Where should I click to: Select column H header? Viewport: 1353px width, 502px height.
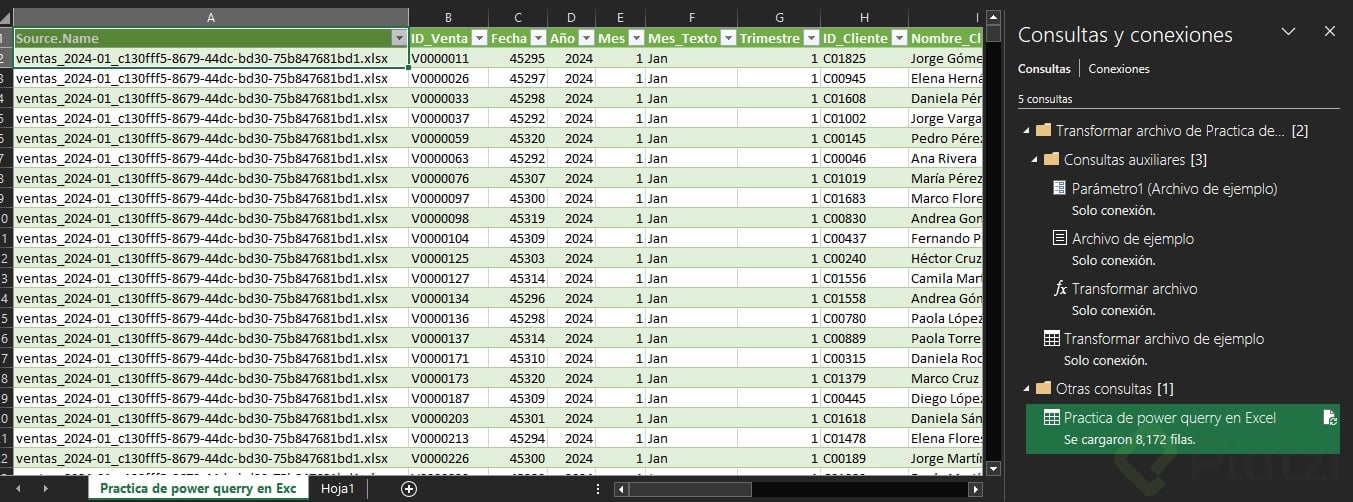[x=864, y=18]
